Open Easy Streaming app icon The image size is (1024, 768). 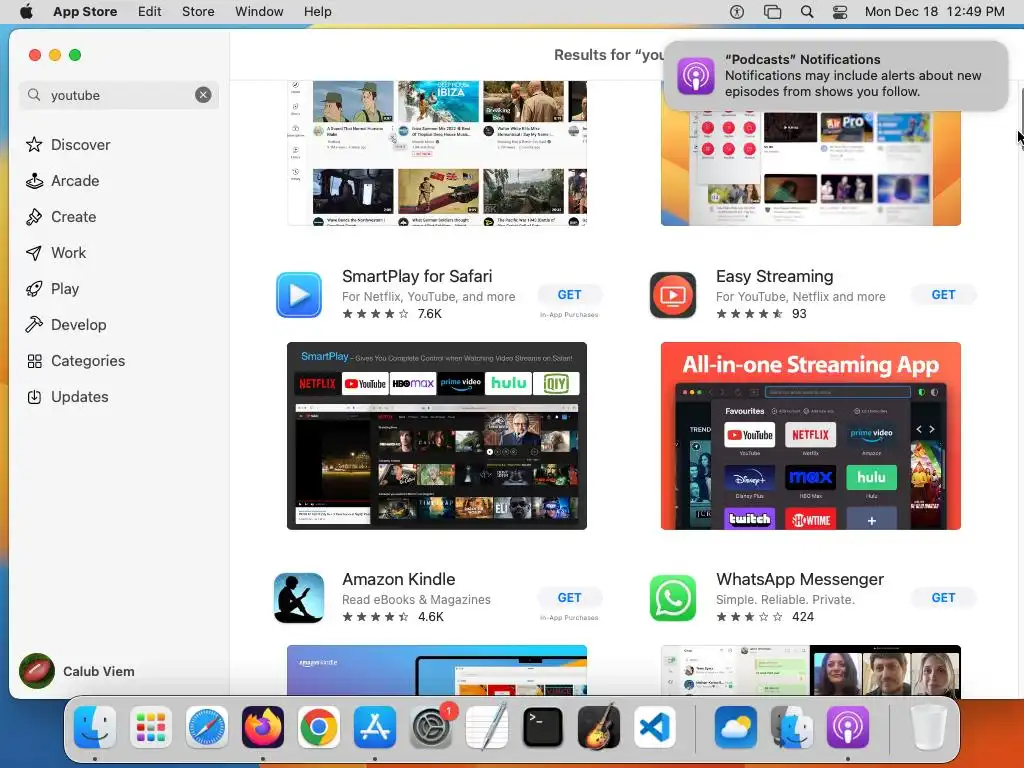(x=673, y=295)
